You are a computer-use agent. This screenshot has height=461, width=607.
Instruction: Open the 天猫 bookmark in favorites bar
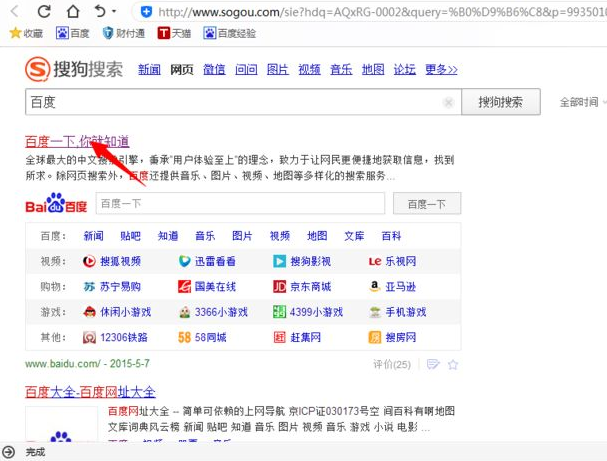pos(174,33)
